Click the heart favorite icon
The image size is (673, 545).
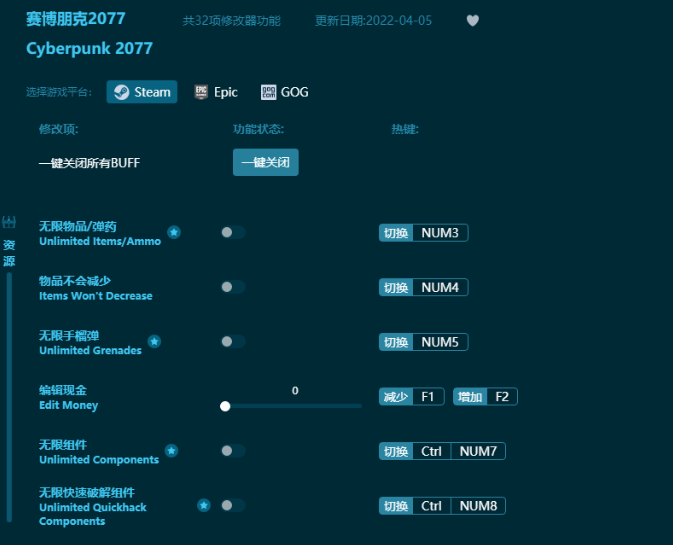point(473,20)
